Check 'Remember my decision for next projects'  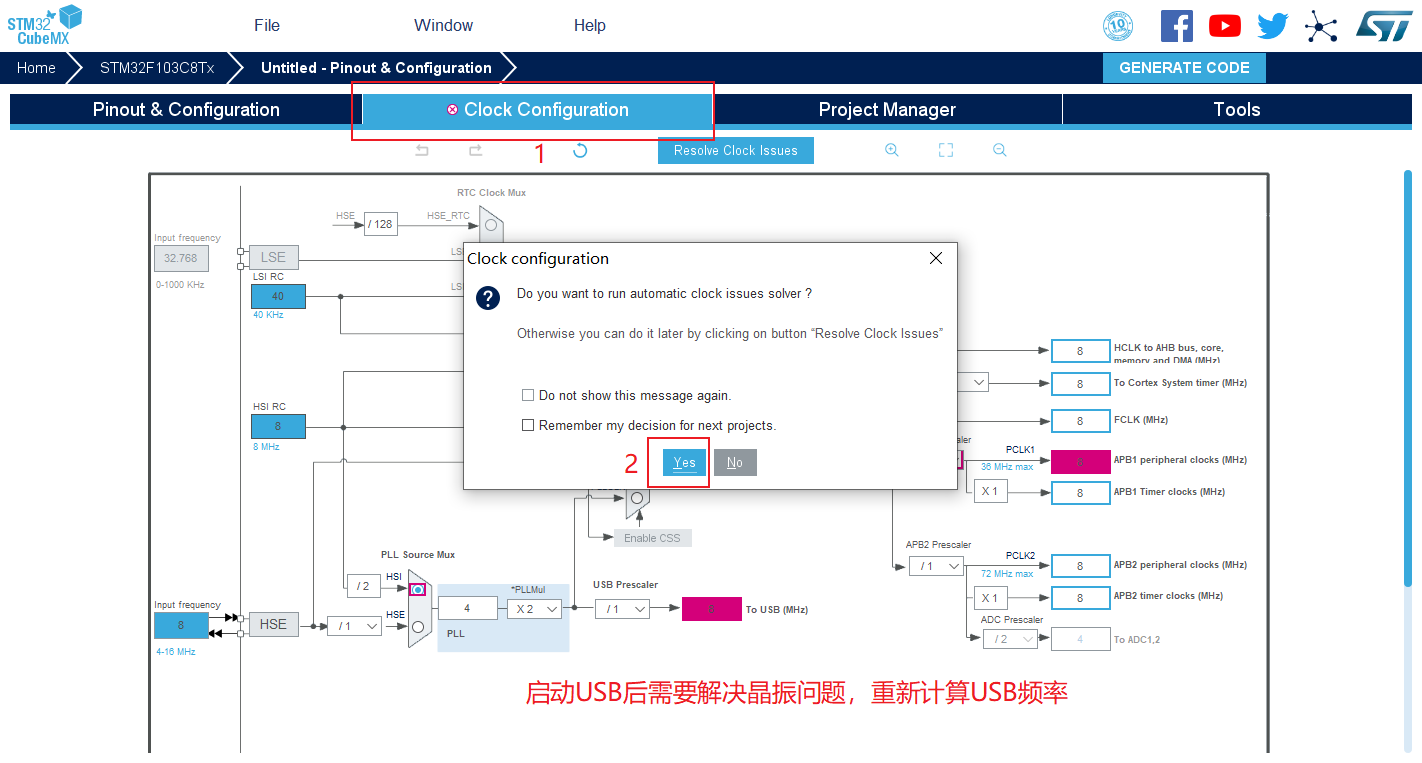pyautogui.click(x=528, y=425)
